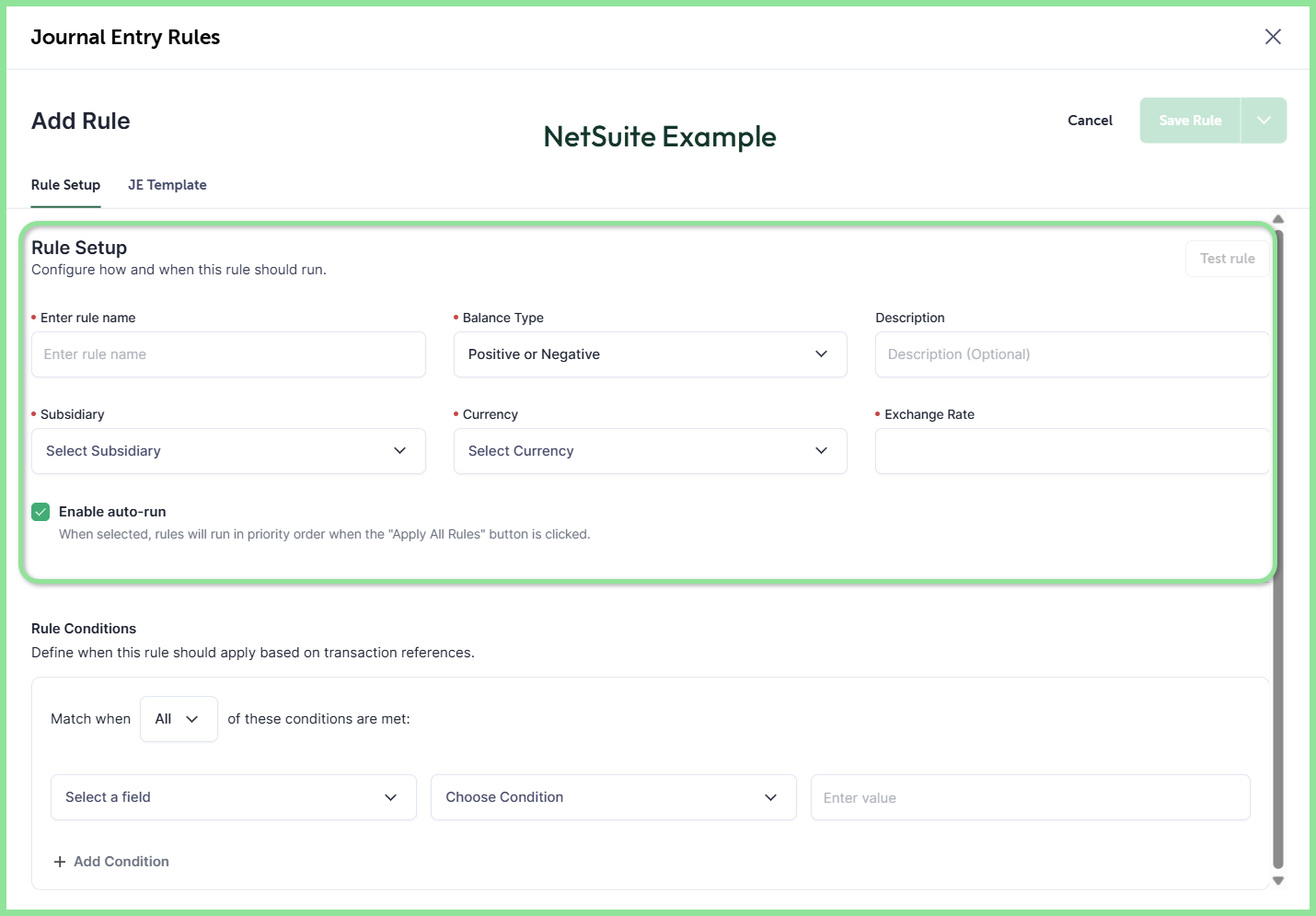
Task: Click the 'Subsidiary' field label
Action: [73, 414]
